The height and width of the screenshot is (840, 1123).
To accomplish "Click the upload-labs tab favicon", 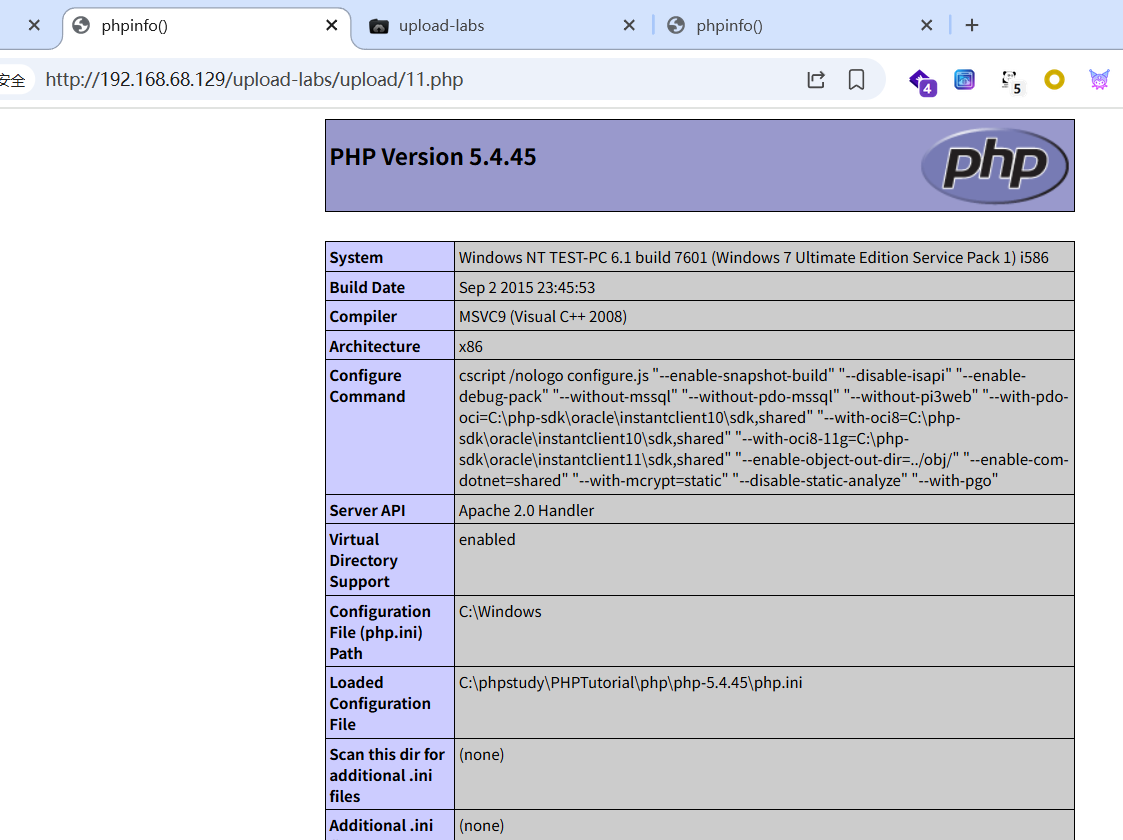I will click(x=379, y=26).
